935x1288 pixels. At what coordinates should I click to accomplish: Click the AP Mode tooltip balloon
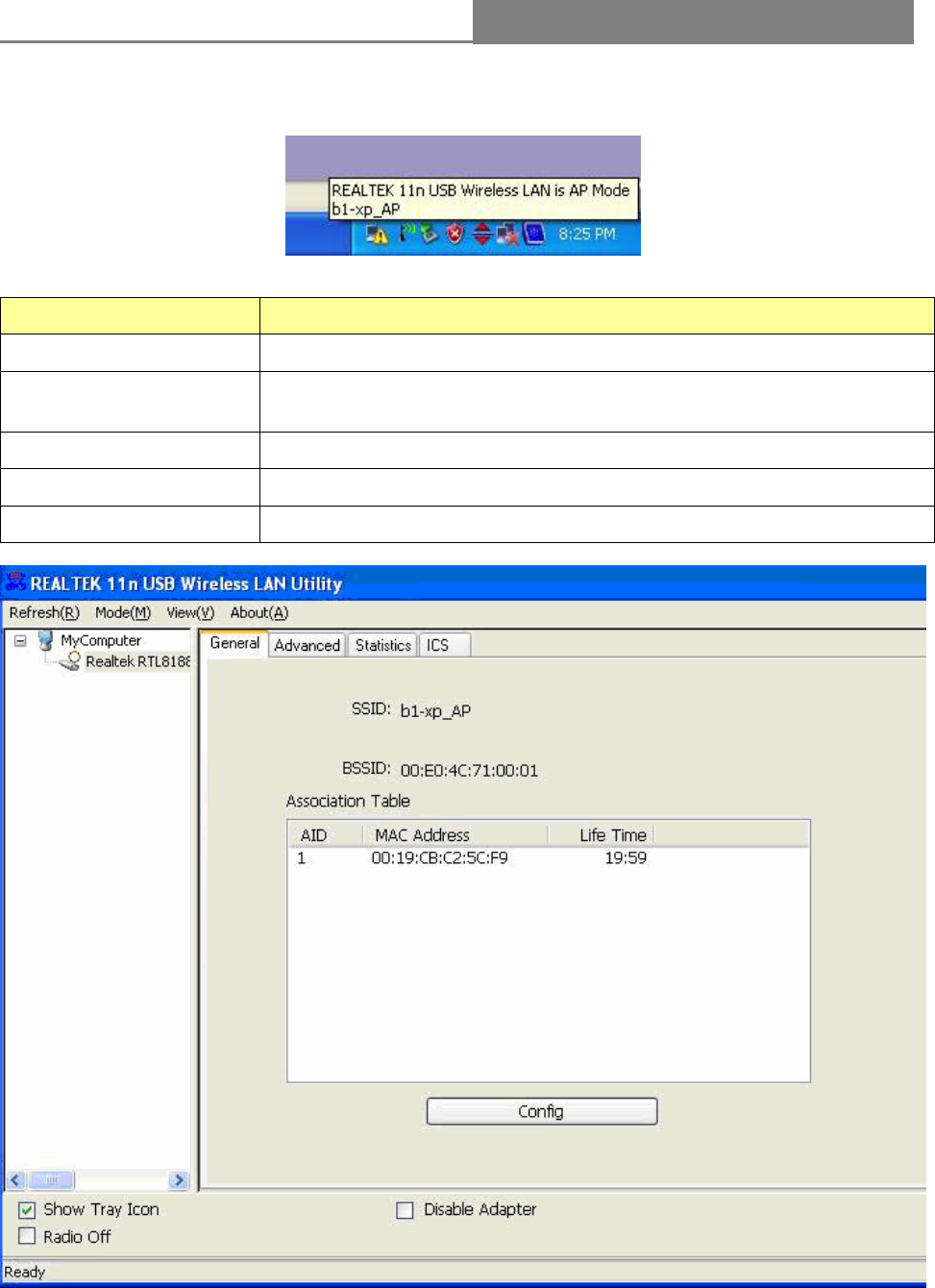(x=483, y=199)
